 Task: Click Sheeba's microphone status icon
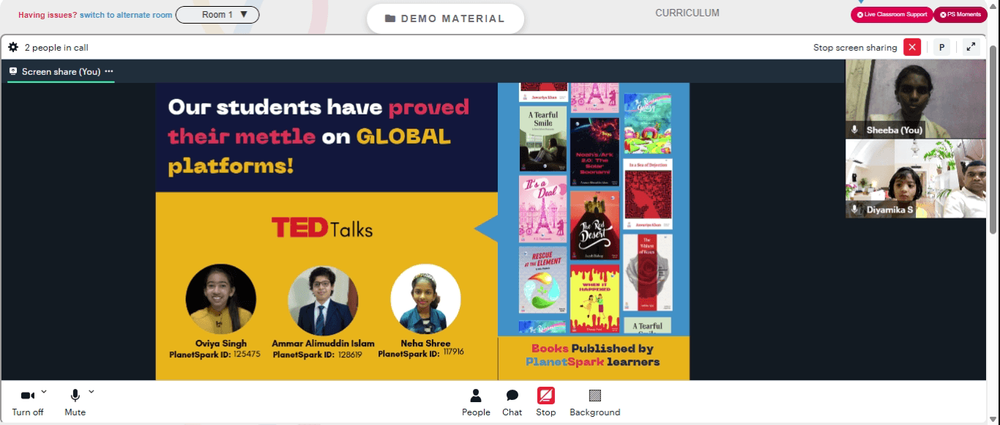[x=855, y=130]
